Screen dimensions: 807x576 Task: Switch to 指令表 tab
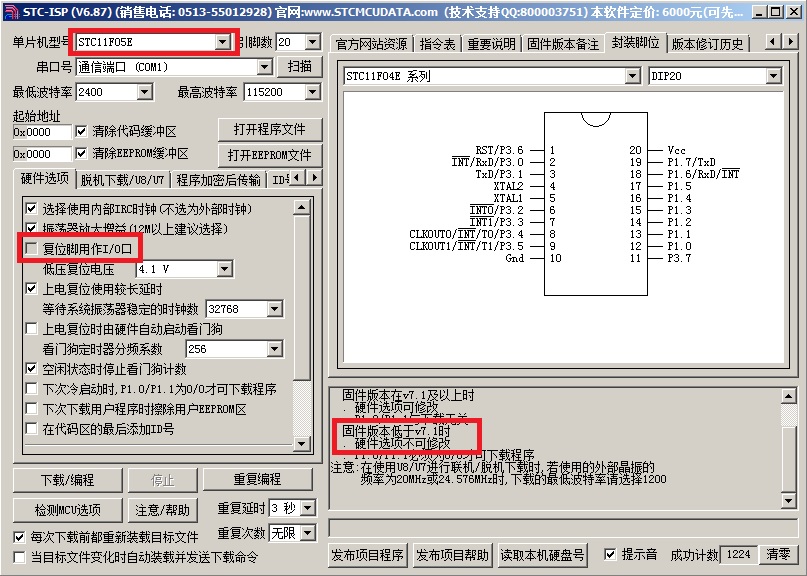point(437,45)
